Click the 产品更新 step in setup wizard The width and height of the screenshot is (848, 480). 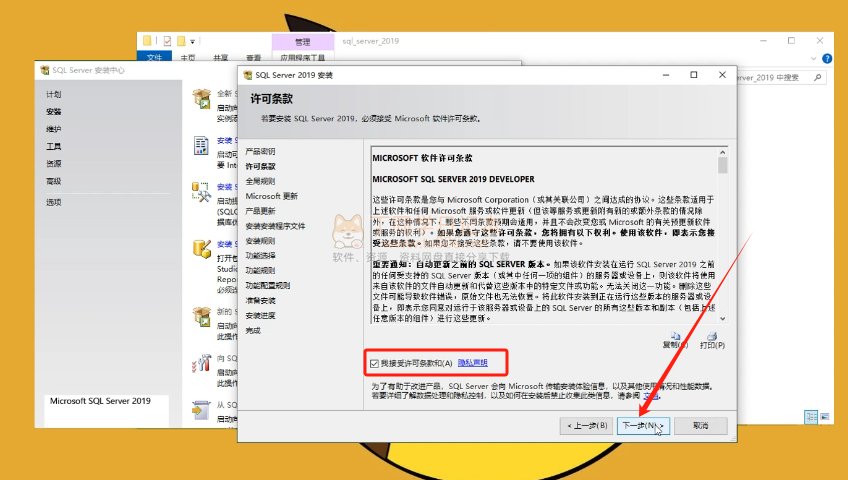pyautogui.click(x=260, y=211)
